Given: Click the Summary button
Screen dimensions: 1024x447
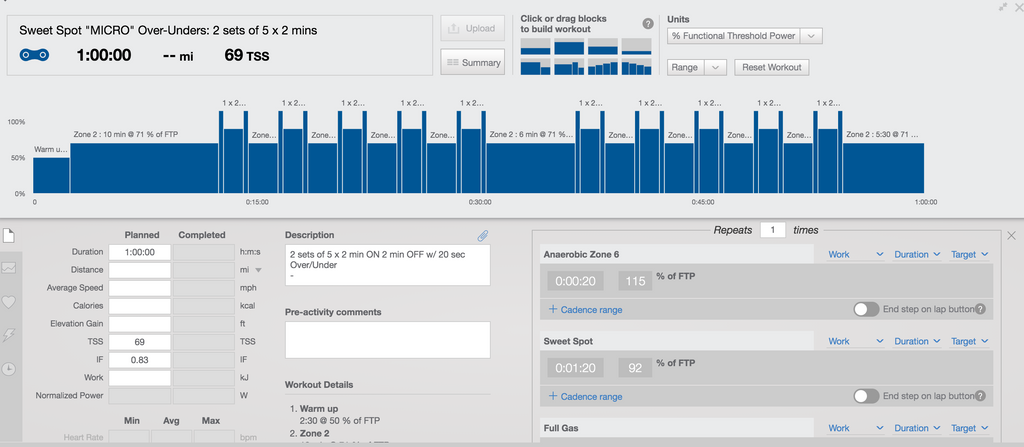Looking at the screenshot, I should [473, 62].
